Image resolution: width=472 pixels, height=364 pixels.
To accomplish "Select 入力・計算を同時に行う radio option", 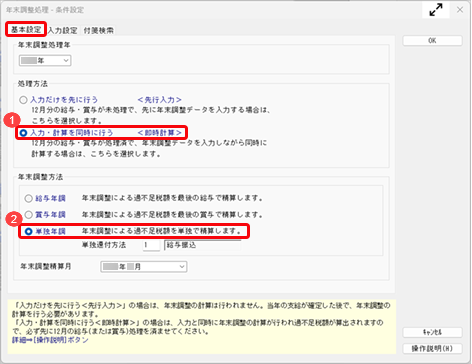I will coord(23,133).
